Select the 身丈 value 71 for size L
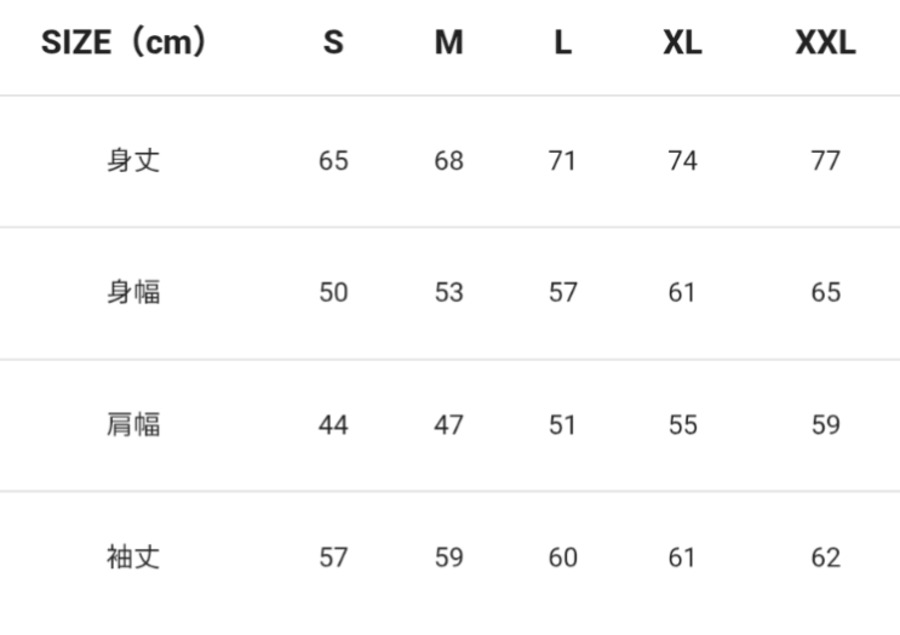Viewport: 900px width, 635px height. (x=563, y=161)
